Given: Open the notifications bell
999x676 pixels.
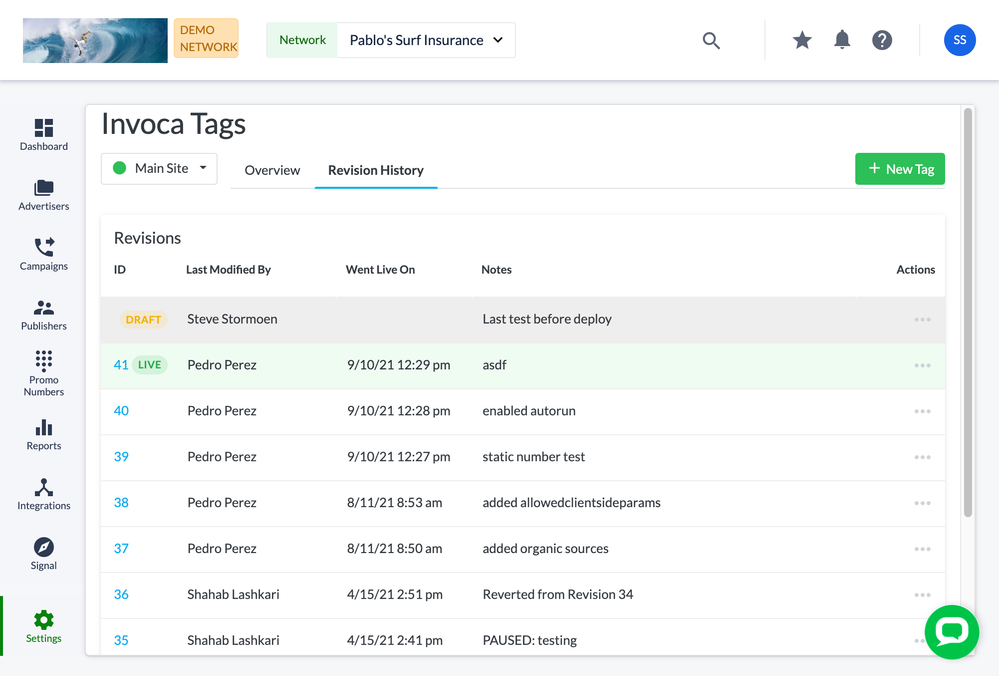Looking at the screenshot, I should (842, 40).
